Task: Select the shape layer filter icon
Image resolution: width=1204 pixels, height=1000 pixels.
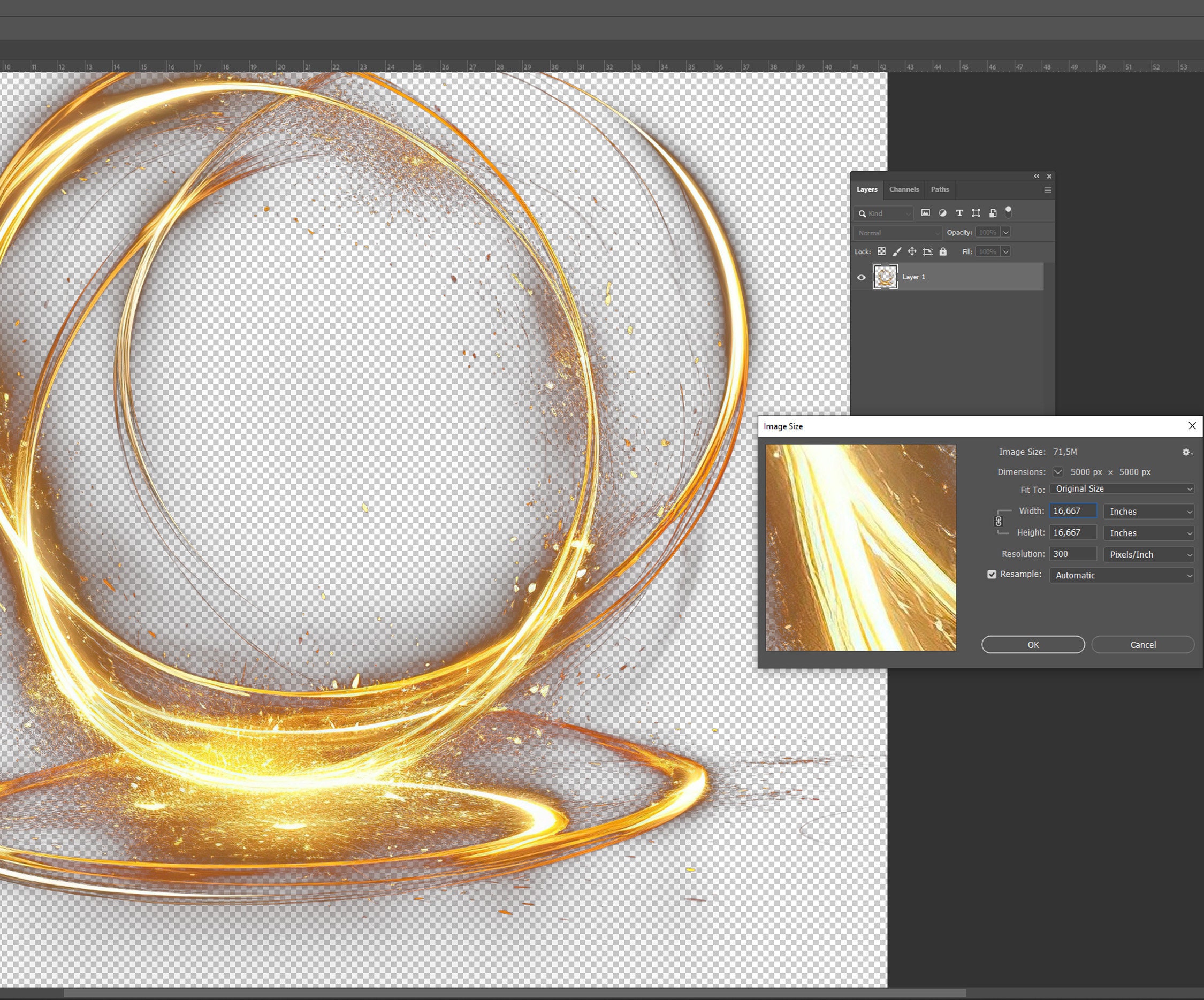Action: [x=977, y=213]
